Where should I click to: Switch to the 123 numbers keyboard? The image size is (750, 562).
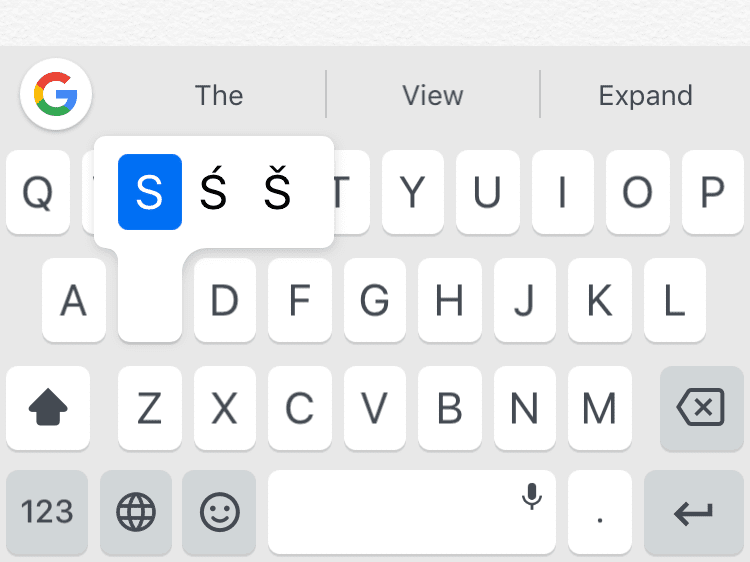pyautogui.click(x=47, y=512)
